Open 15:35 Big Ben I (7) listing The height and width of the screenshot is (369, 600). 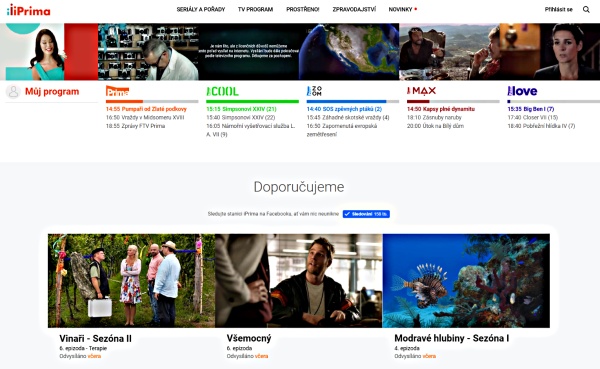[531, 109]
